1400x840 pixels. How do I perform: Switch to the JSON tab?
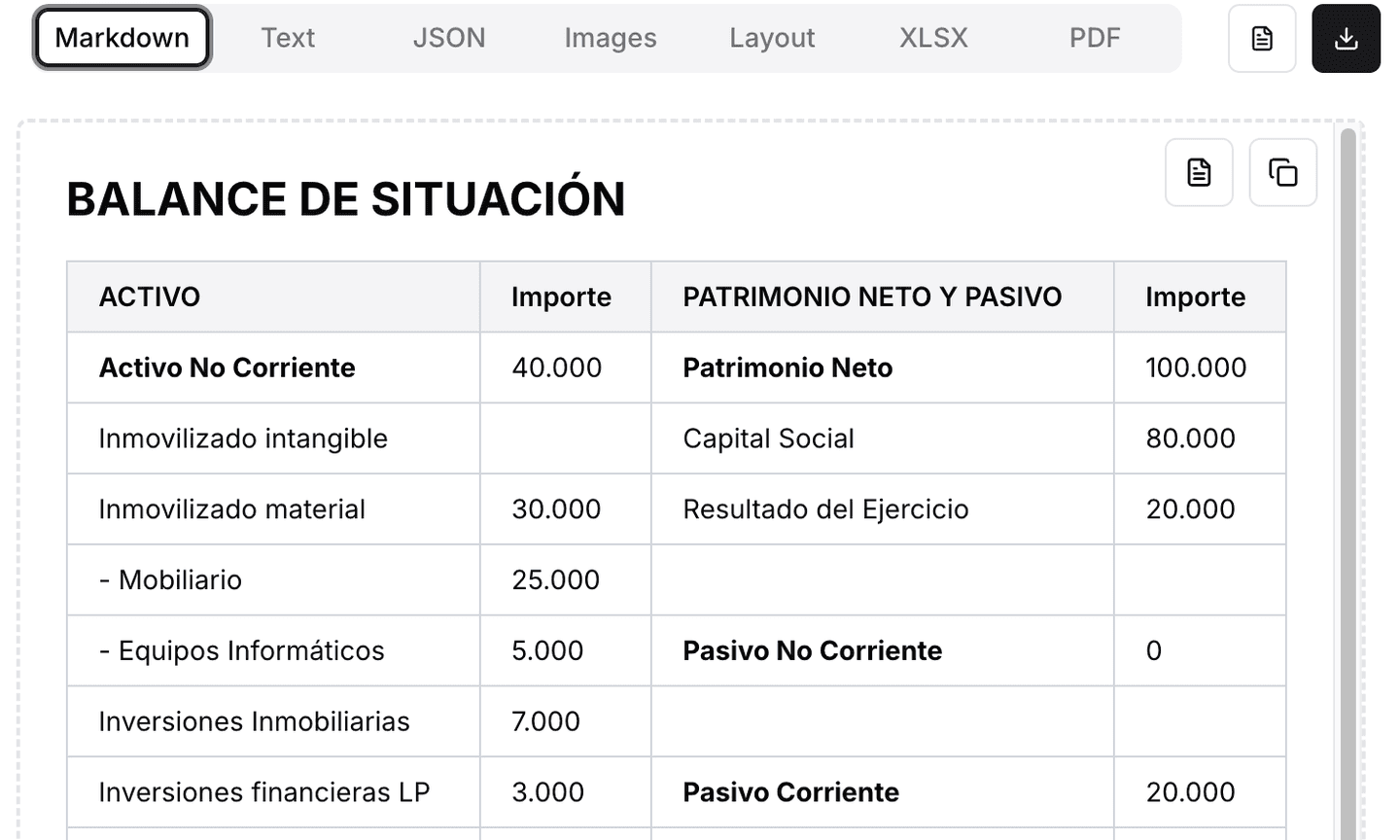coord(449,38)
